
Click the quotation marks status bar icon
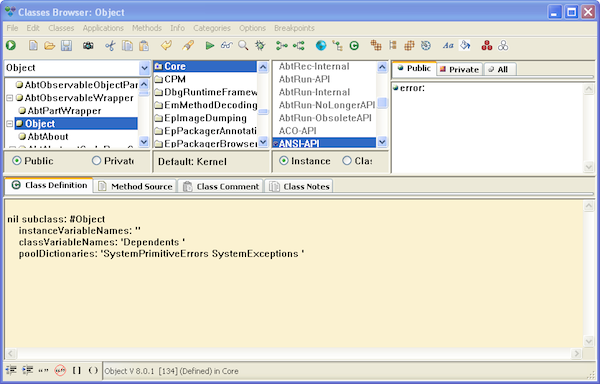(44, 370)
